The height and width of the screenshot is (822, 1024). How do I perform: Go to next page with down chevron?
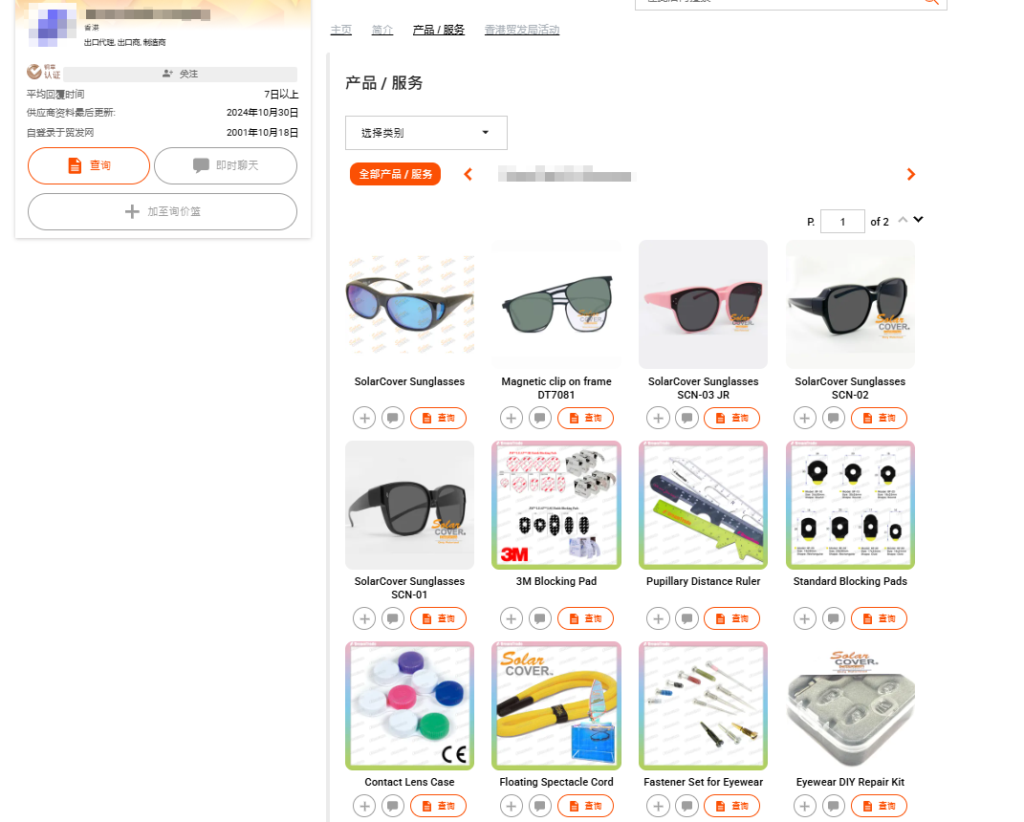919,220
